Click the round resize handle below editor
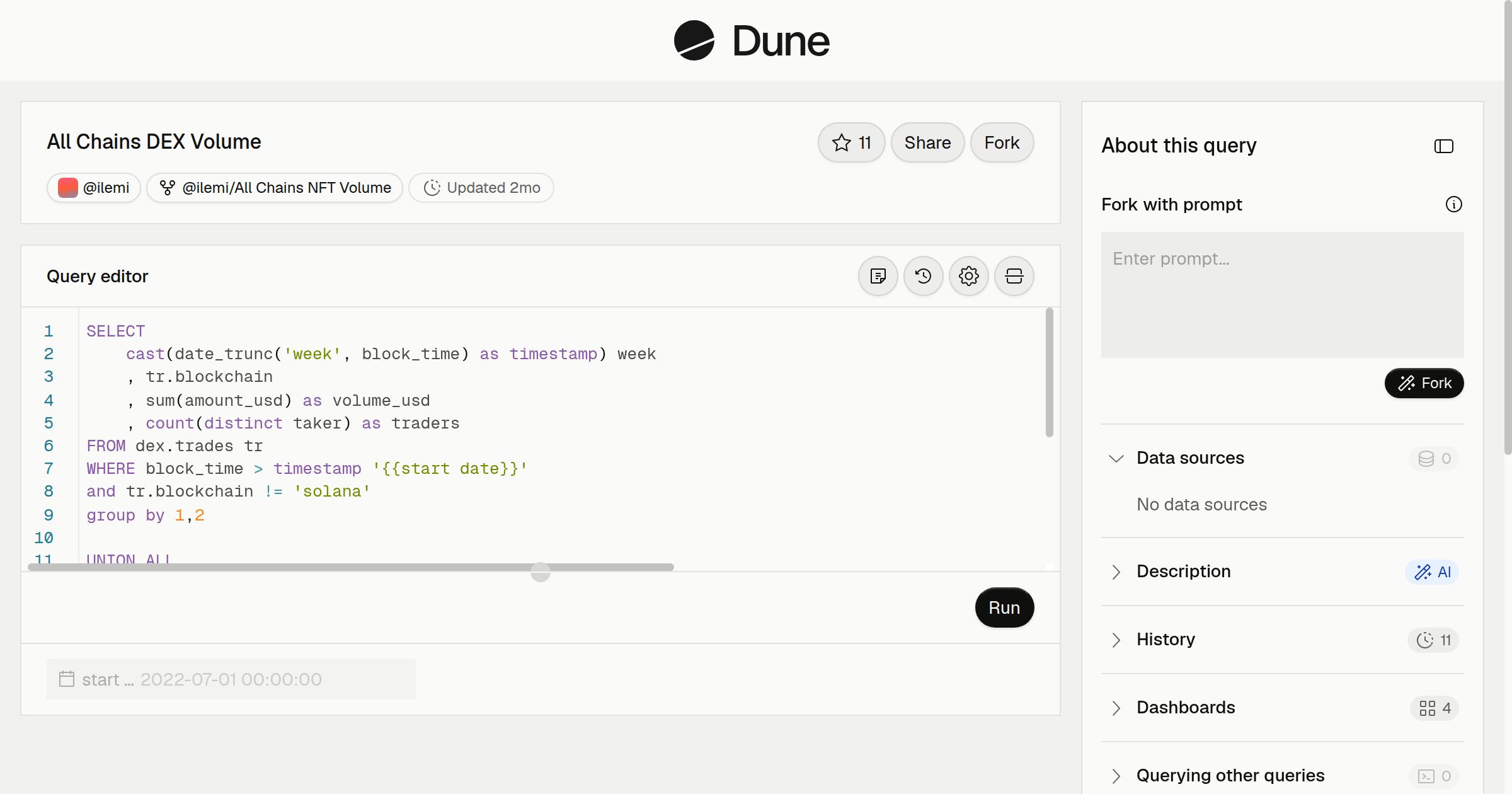 [x=541, y=572]
